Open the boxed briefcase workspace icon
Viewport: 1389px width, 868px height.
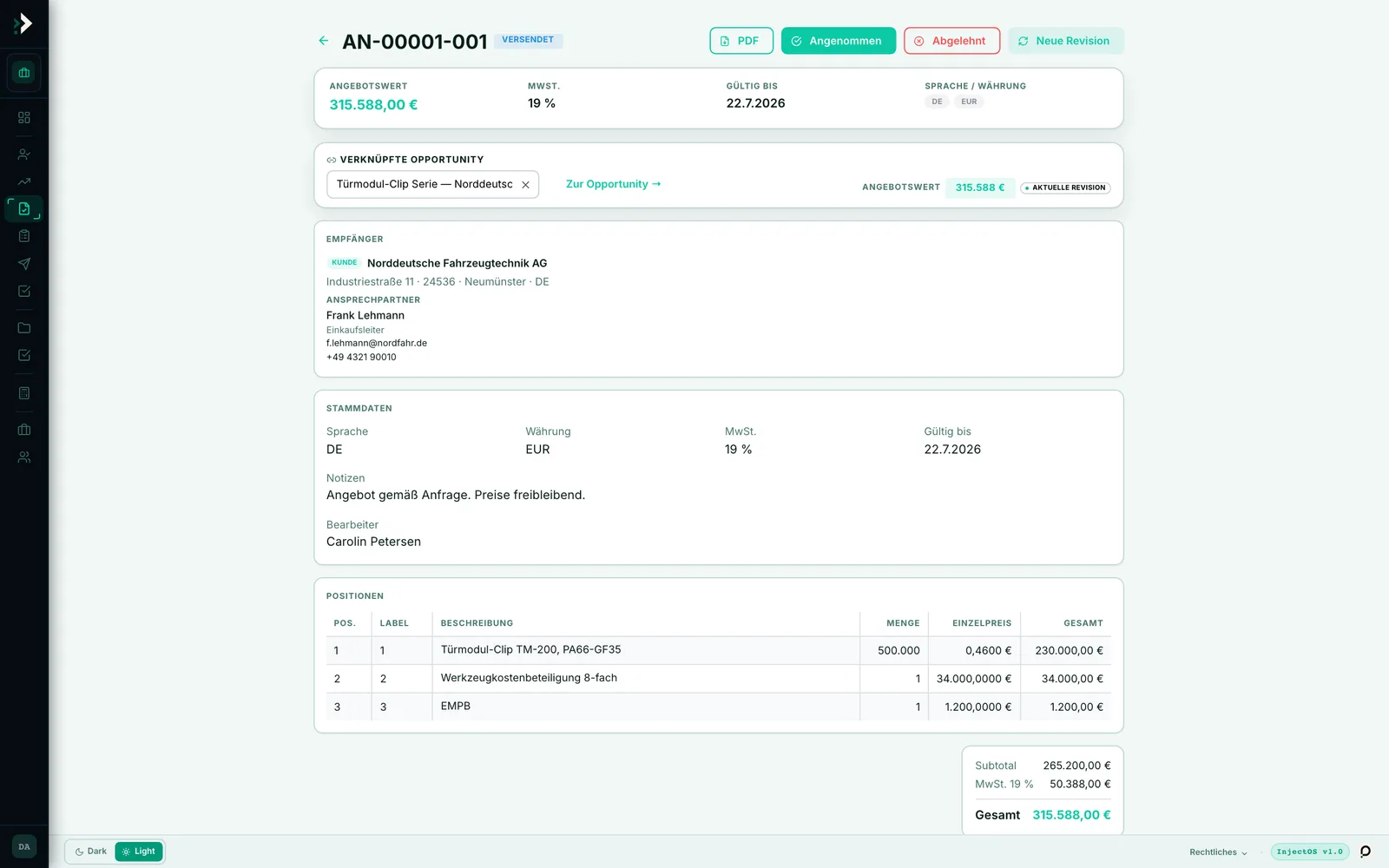tap(24, 73)
